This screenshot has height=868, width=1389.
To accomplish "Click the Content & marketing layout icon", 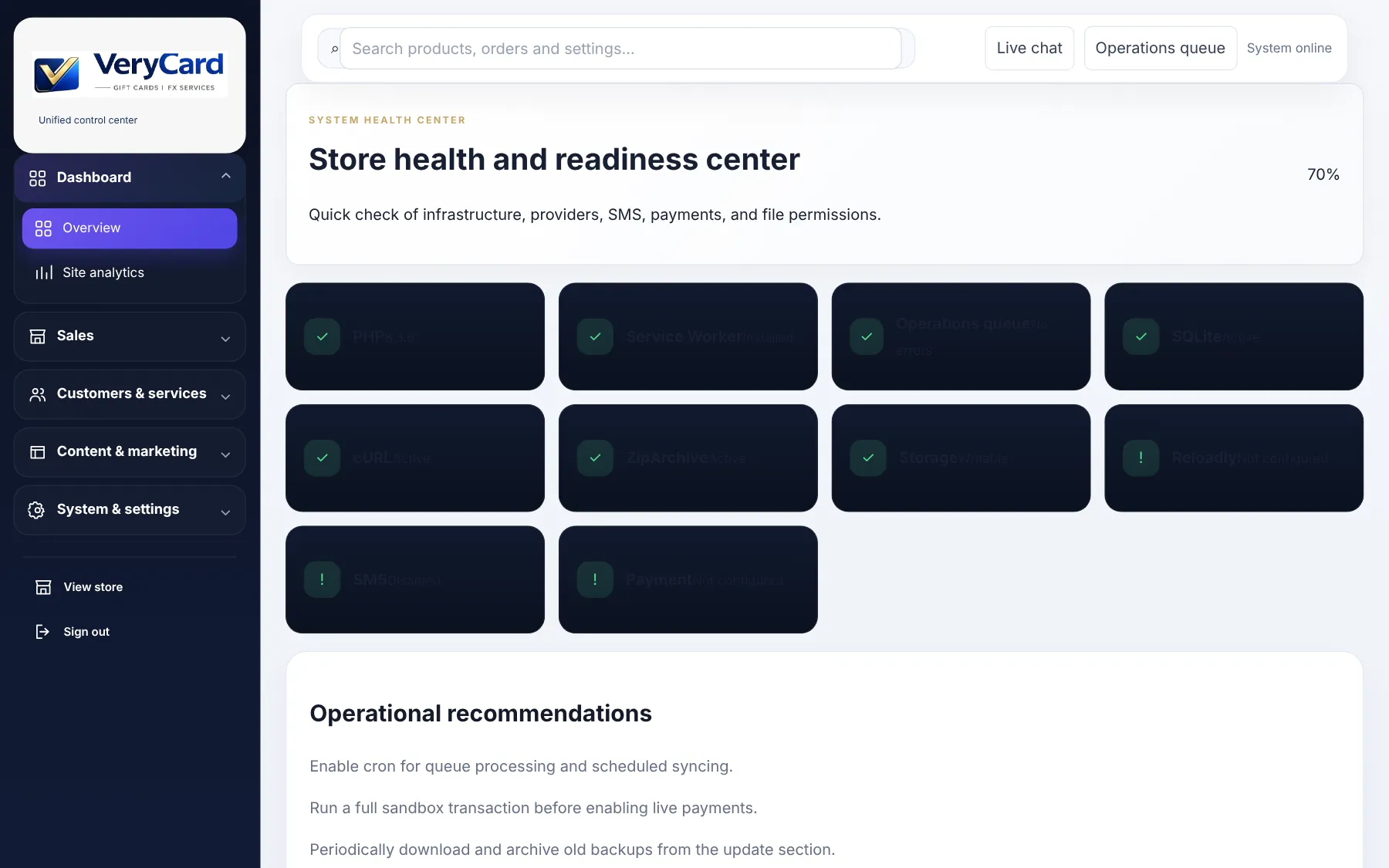I will [x=37, y=452].
